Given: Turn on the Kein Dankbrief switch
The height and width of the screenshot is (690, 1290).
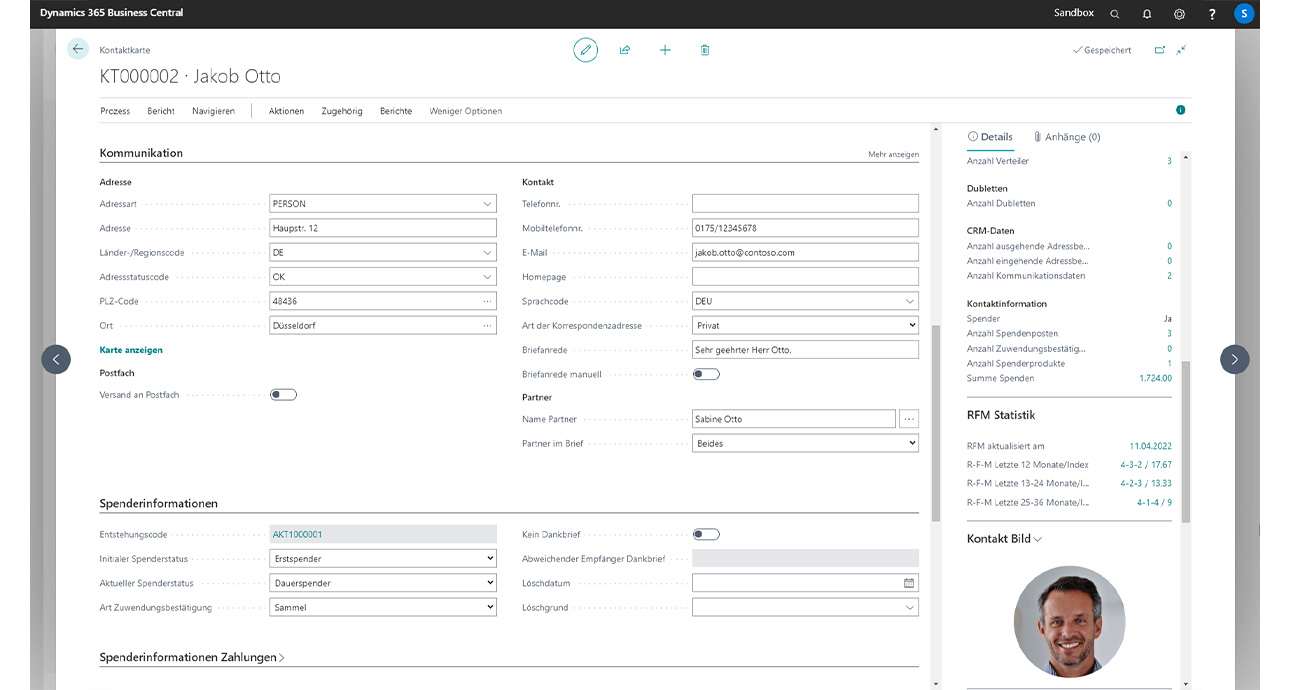Looking at the screenshot, I should click(706, 534).
